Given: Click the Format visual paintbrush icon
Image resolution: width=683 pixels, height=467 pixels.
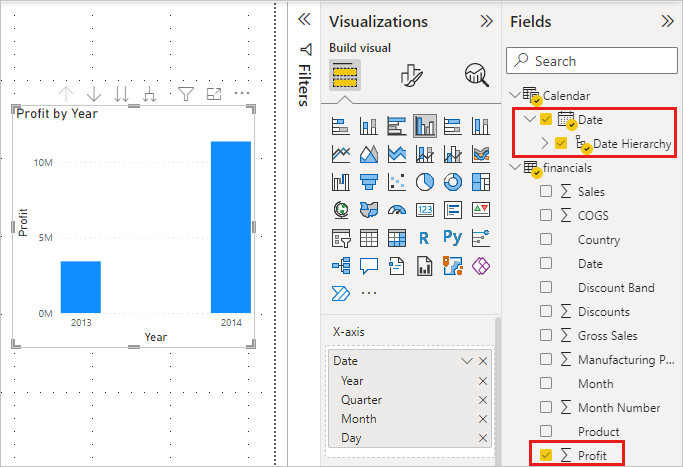Looking at the screenshot, I should click(411, 75).
